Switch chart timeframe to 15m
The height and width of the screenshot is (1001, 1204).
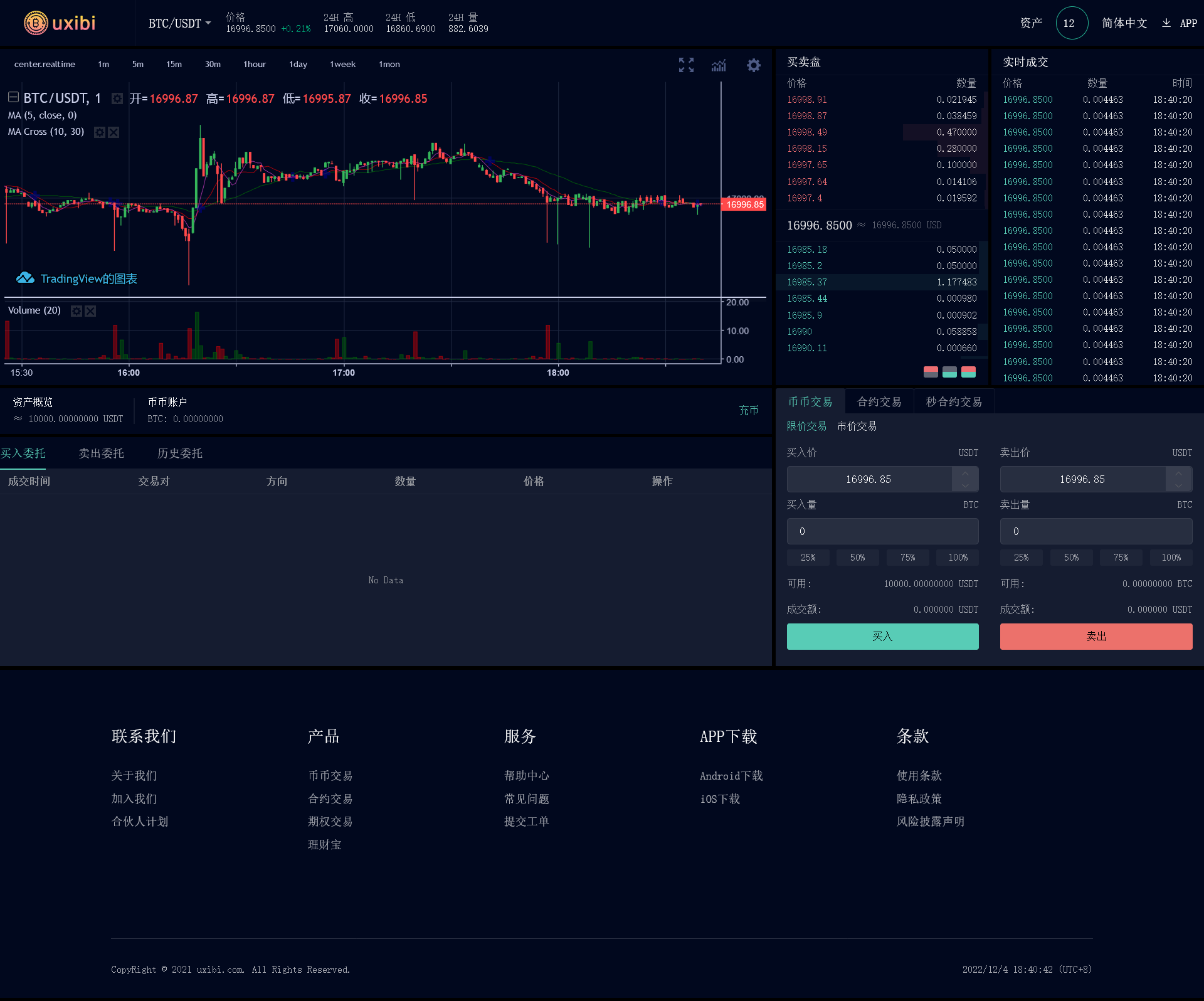(174, 64)
